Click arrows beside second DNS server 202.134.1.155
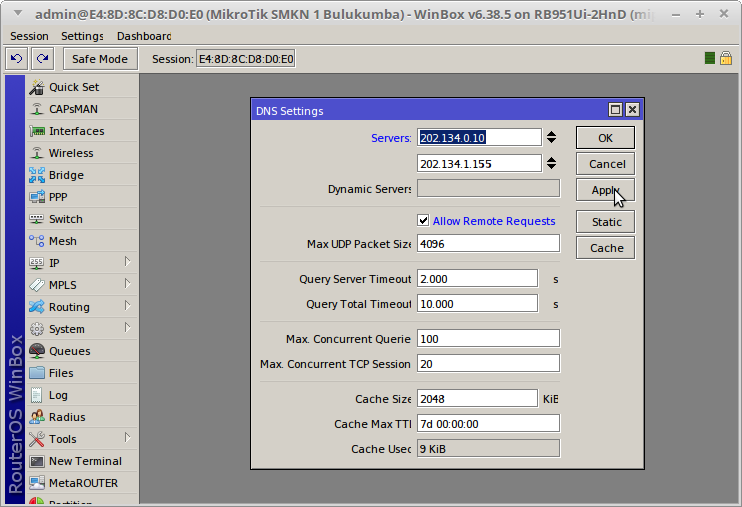This screenshot has width=742, height=507. [551, 163]
